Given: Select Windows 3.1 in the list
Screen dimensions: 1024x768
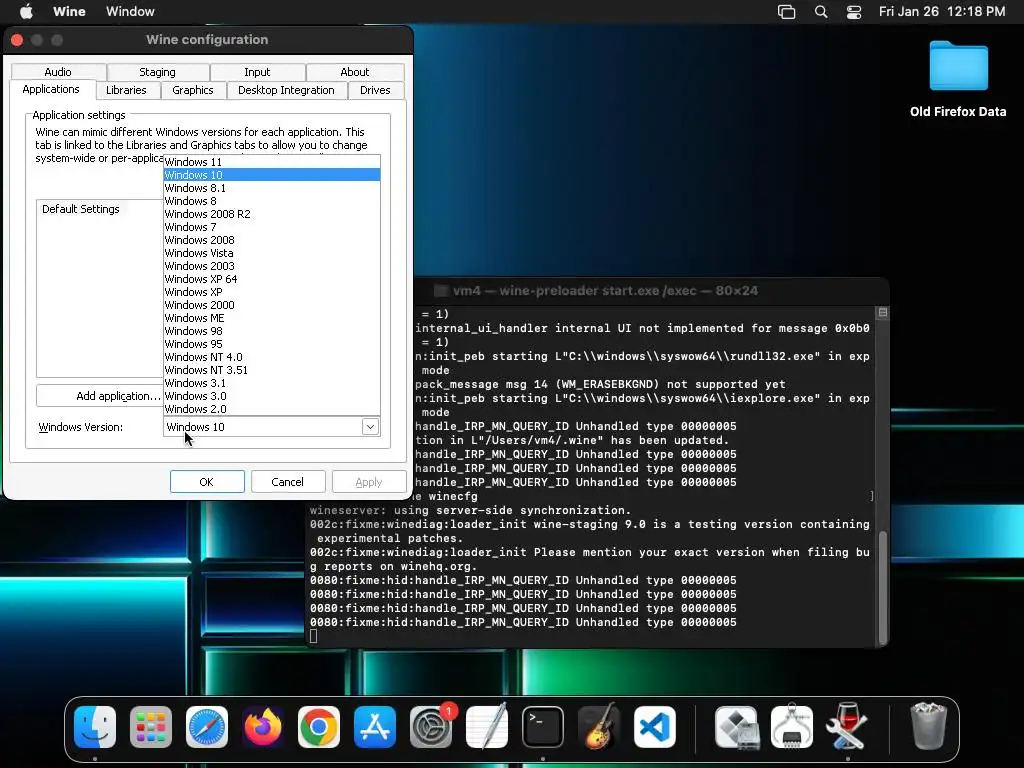Looking at the screenshot, I should pyautogui.click(x=272, y=383).
